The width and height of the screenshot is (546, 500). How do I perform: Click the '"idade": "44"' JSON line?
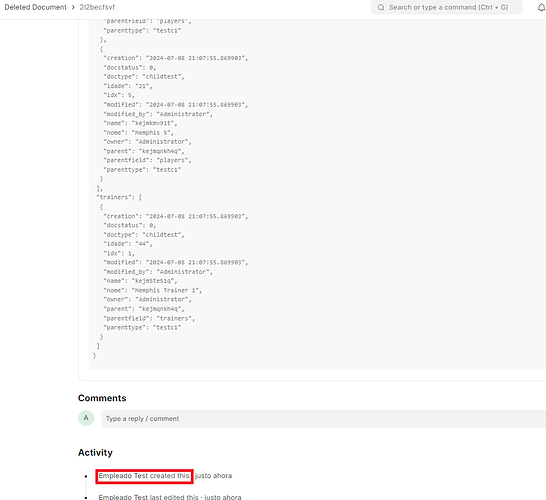coord(128,244)
